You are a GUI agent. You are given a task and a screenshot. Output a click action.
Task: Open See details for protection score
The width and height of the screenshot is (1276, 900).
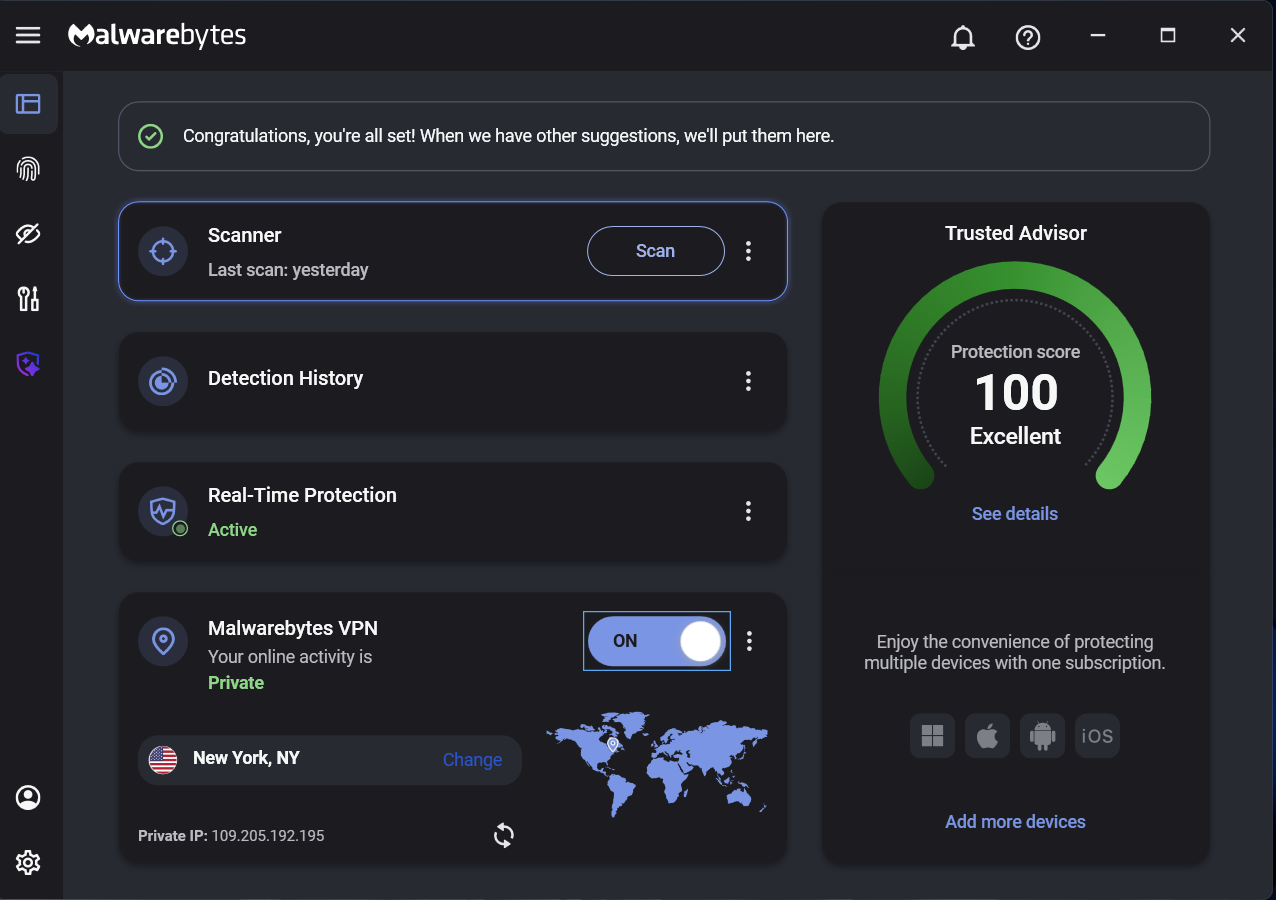1015,514
